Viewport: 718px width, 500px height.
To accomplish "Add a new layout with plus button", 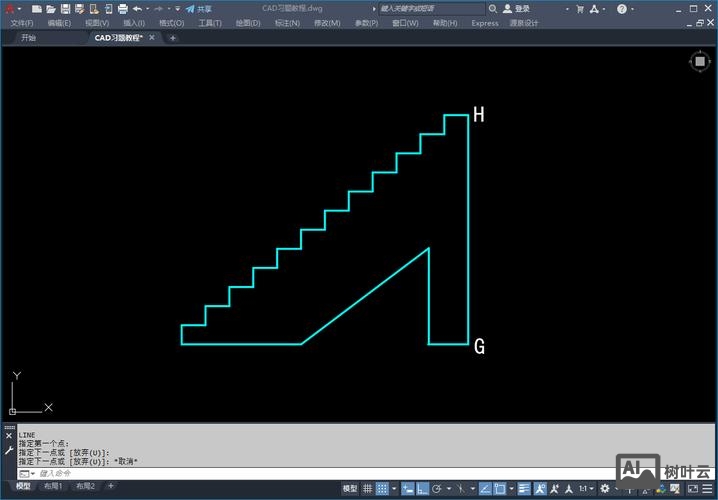I will tap(111, 487).
